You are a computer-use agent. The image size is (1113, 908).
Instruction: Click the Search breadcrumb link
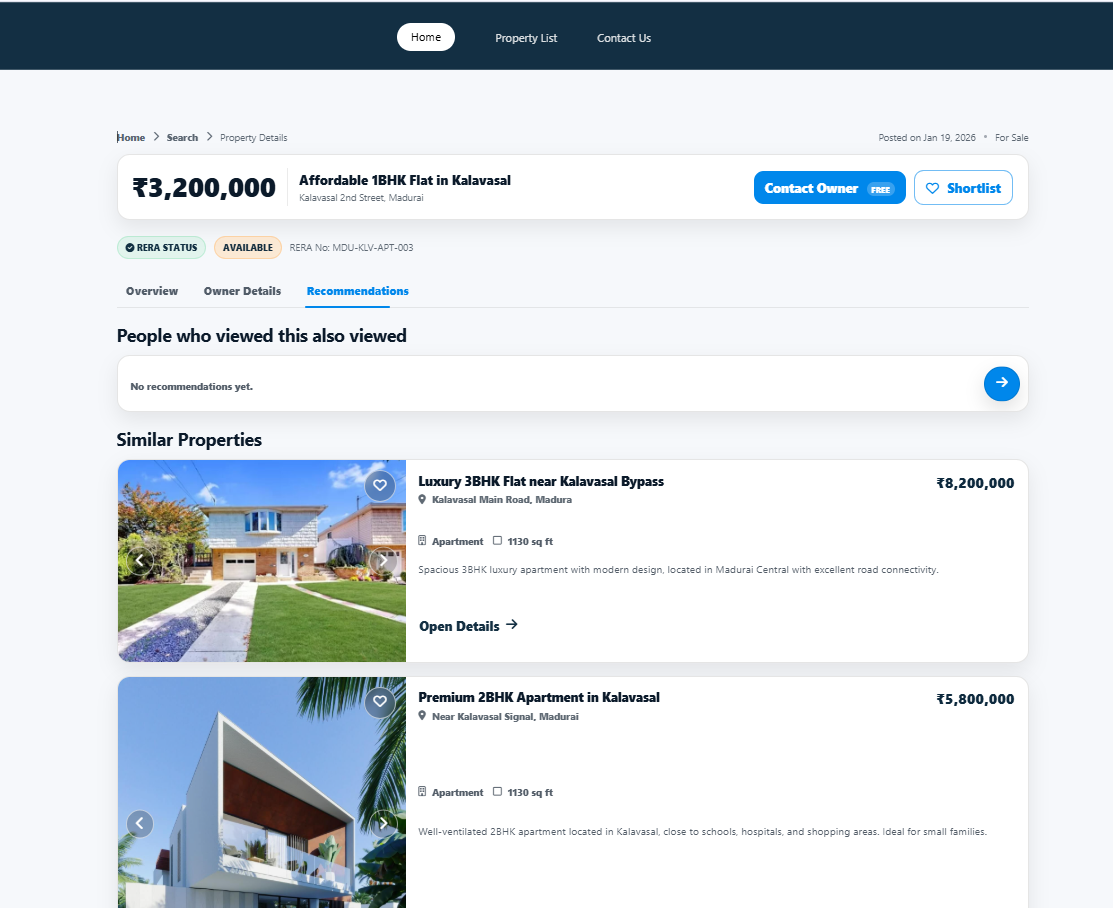point(182,138)
